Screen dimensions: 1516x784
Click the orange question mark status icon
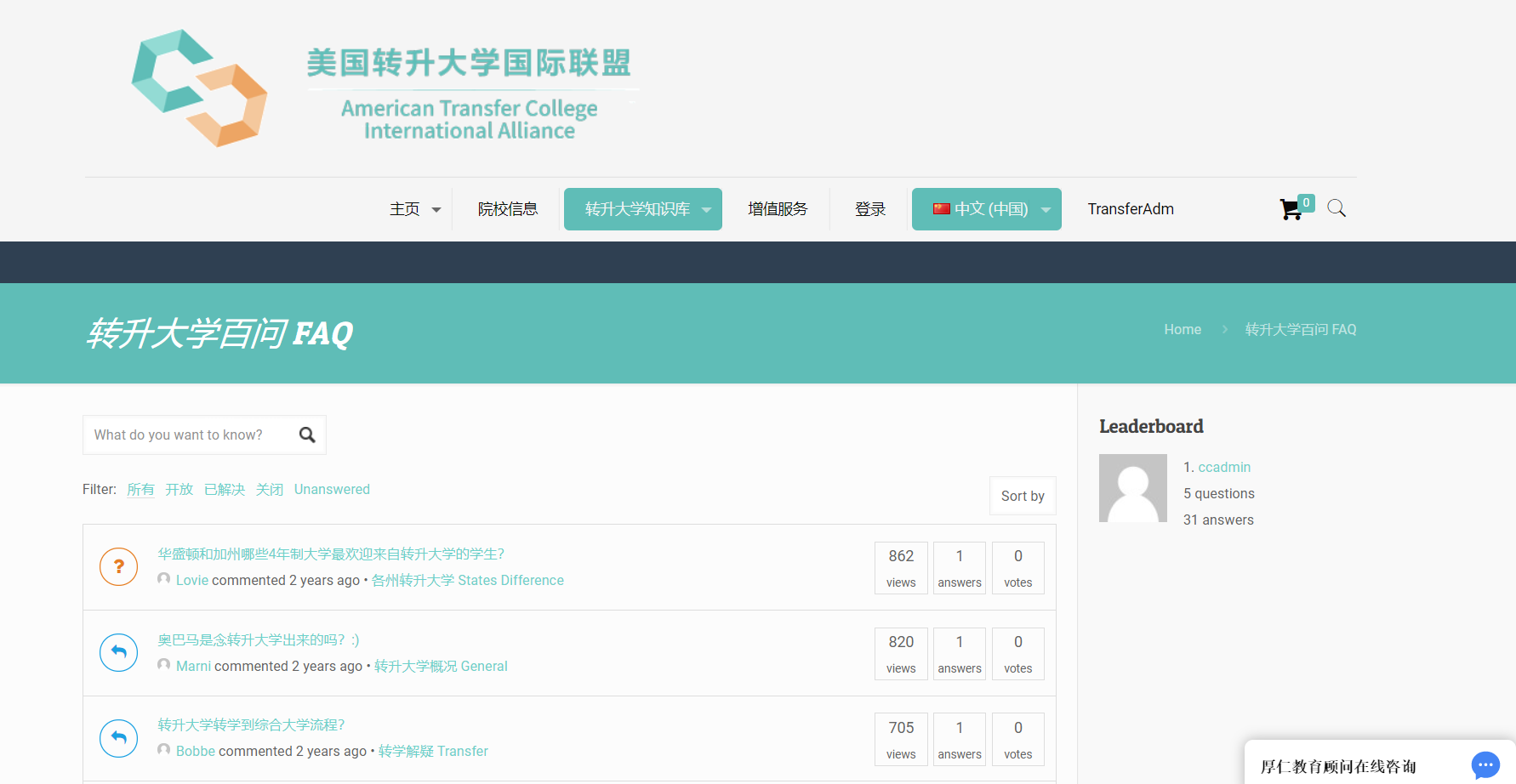[119, 566]
